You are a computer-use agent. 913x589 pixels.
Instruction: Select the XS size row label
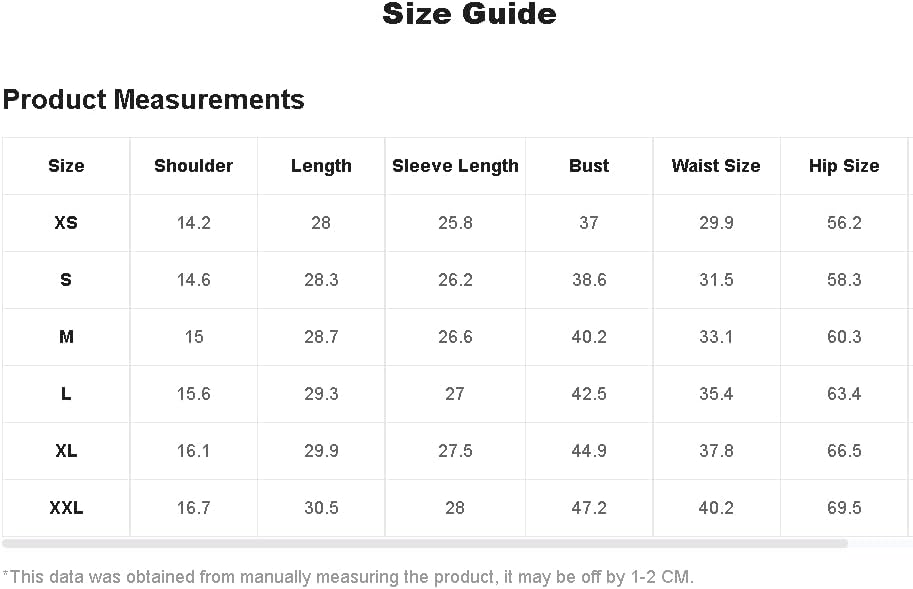(66, 223)
